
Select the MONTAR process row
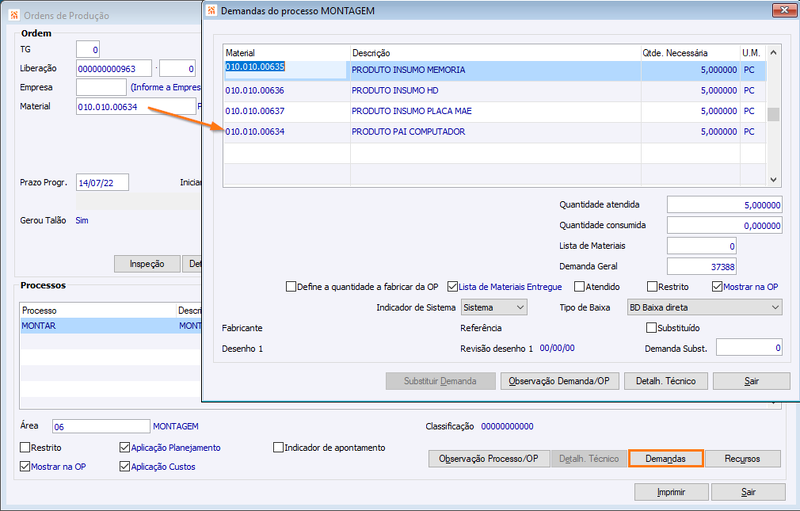111,326
